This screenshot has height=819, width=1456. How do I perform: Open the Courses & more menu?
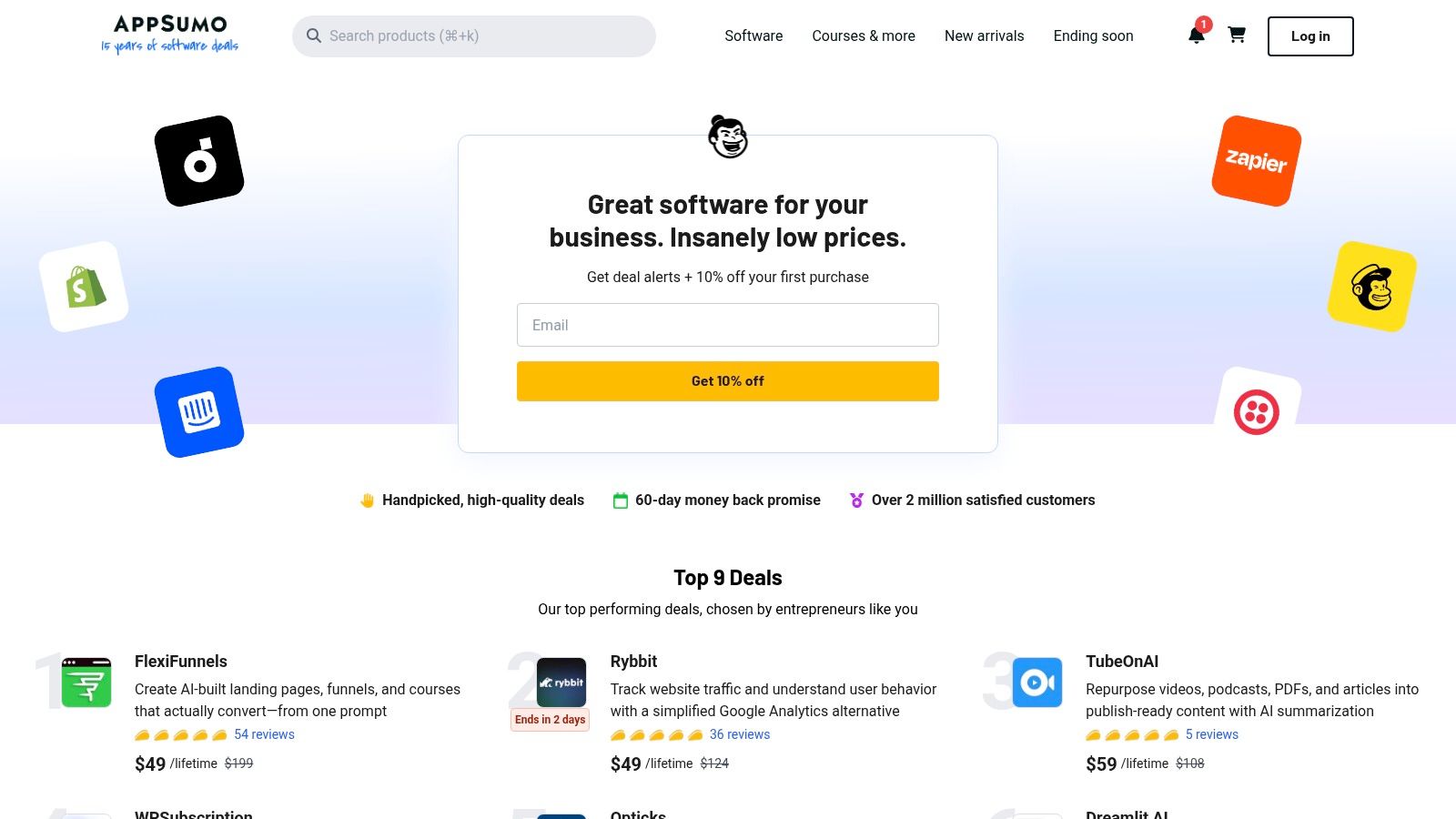pos(863,36)
